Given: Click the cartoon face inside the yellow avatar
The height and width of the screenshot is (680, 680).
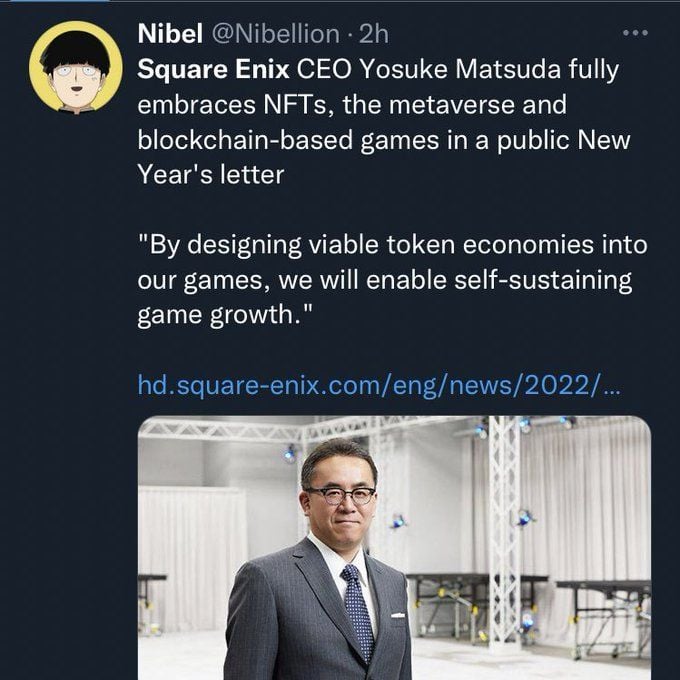Looking at the screenshot, I should (76, 74).
